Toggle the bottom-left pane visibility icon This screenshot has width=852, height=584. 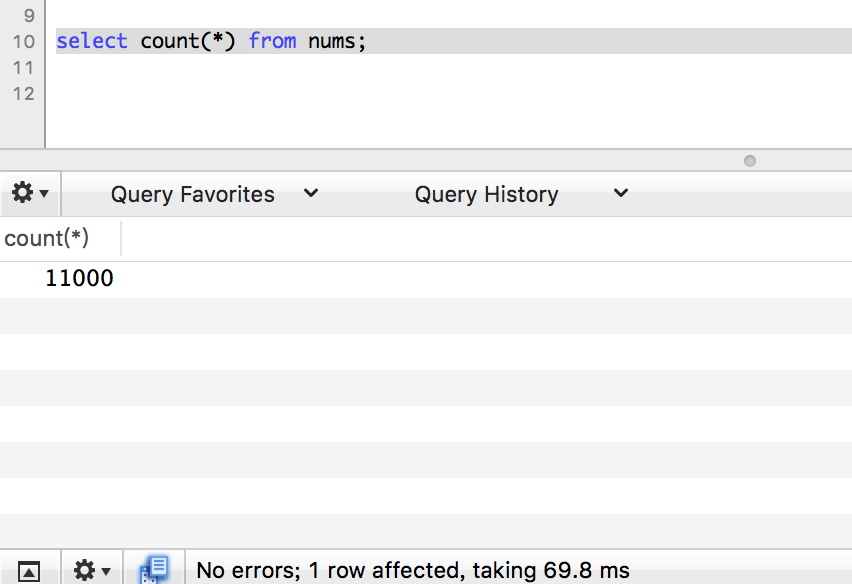[29, 571]
